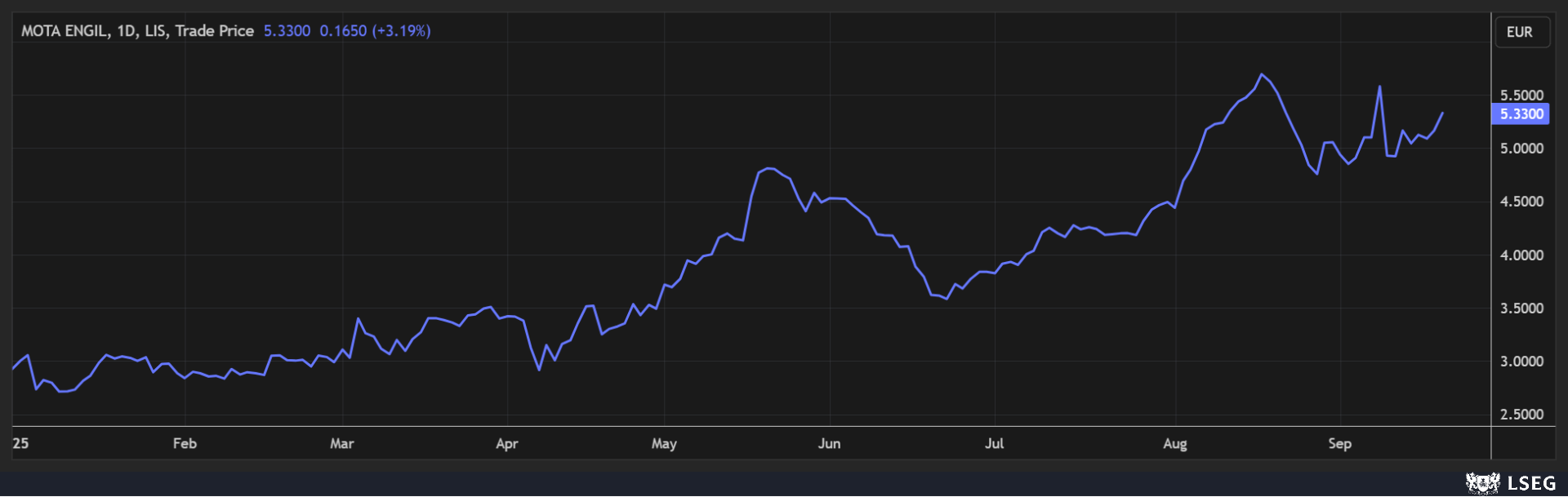Select the Jun label on time axis

[829, 444]
